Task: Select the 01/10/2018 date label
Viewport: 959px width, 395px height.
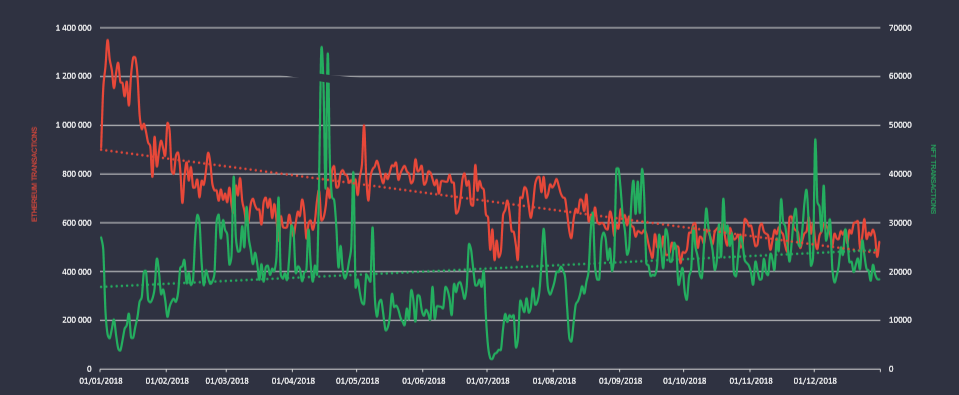Action: click(x=683, y=380)
